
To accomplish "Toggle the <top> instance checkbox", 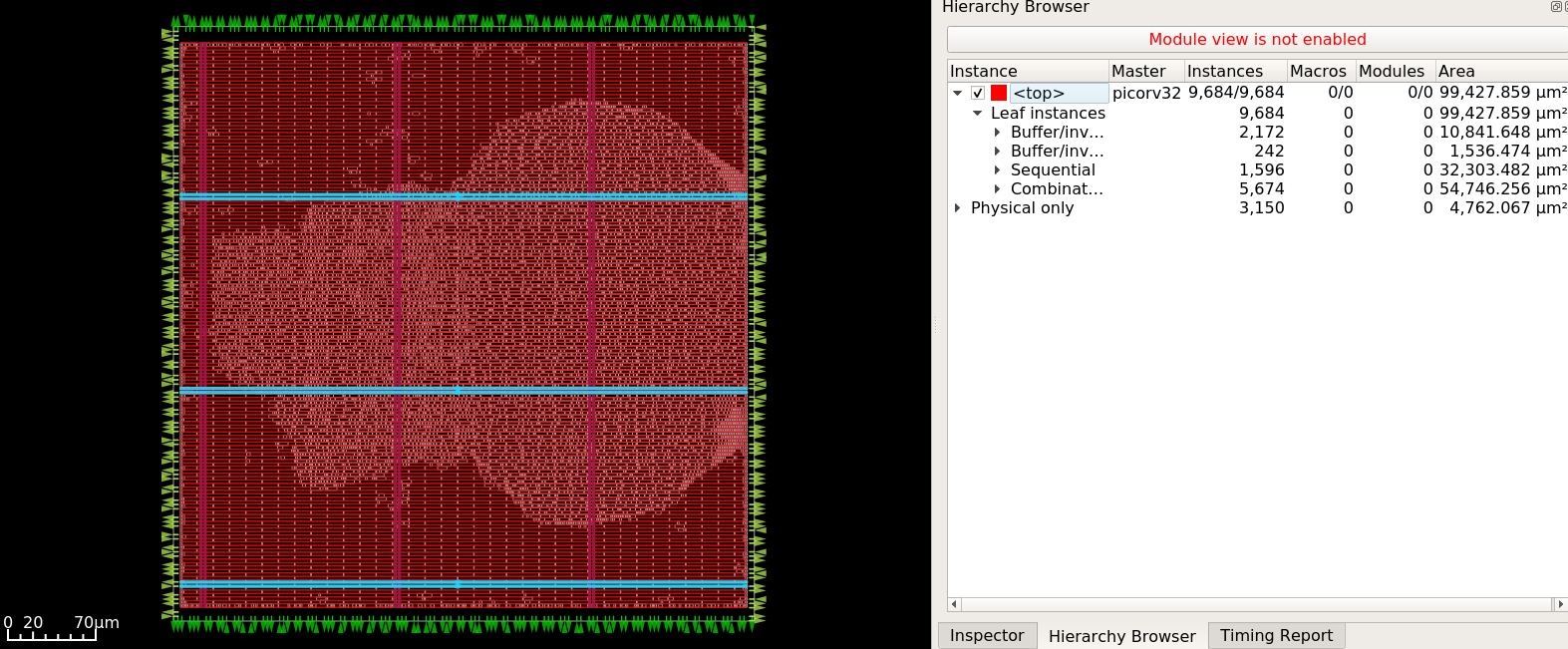I will pos(978,93).
